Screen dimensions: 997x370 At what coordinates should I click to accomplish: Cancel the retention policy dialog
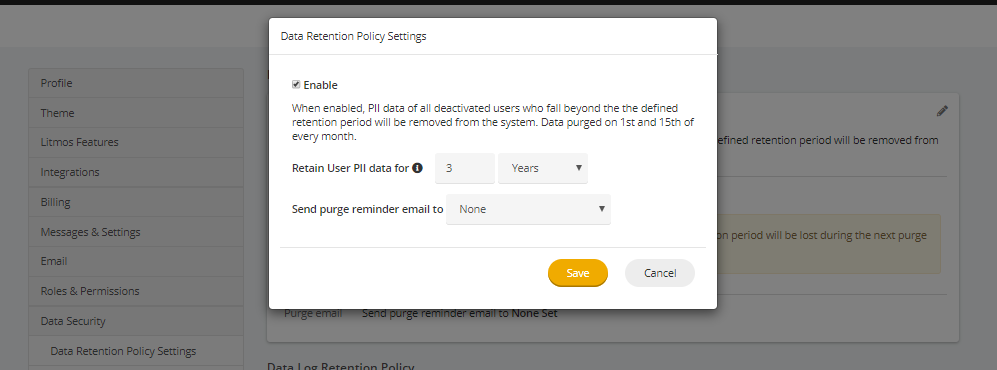pyautogui.click(x=660, y=273)
